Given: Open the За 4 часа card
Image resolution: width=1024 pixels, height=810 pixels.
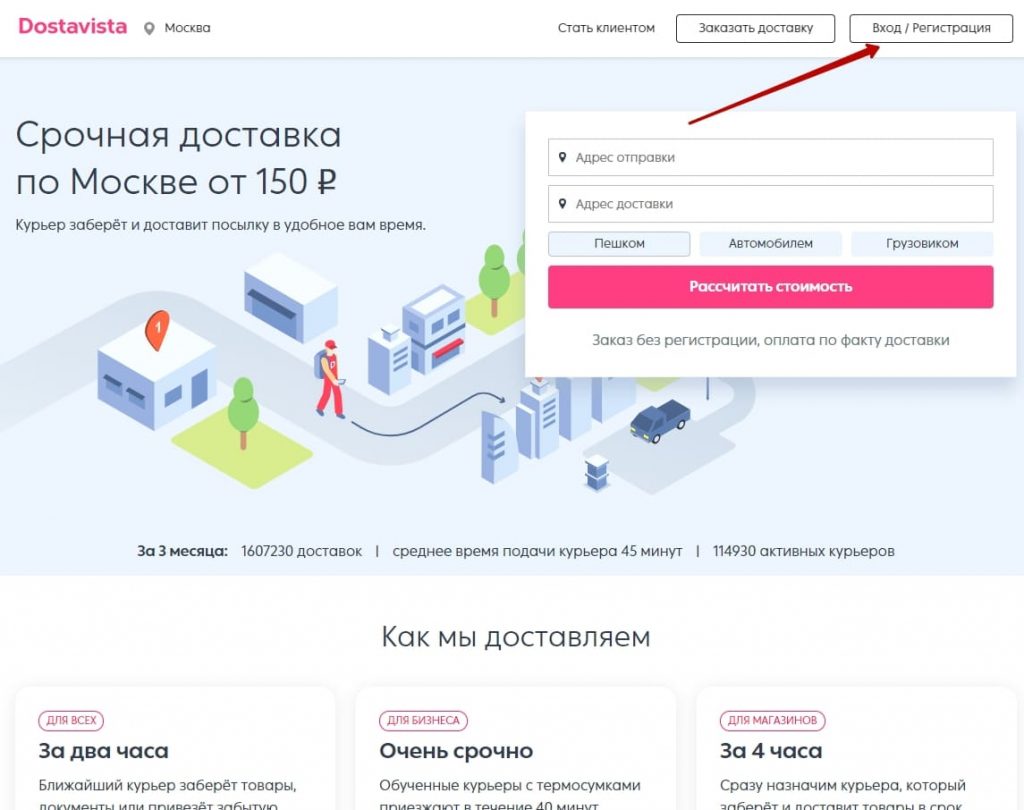Looking at the screenshot, I should point(856,749).
